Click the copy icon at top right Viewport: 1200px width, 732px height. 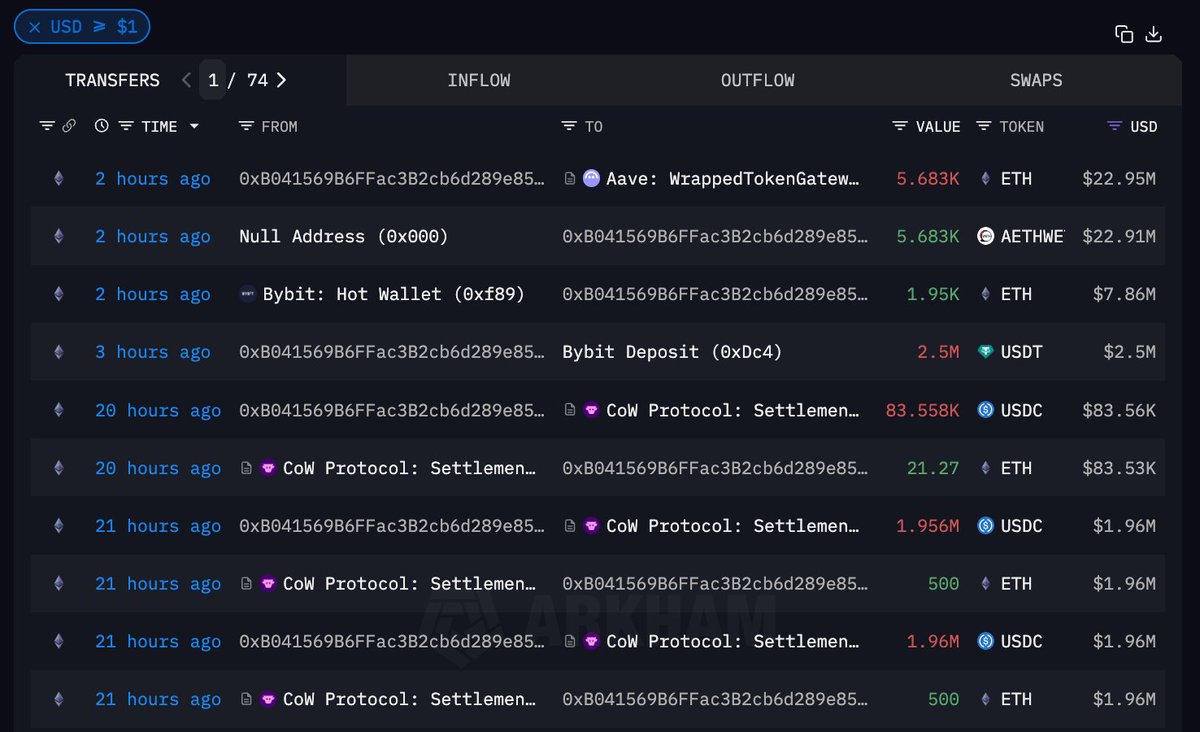click(1124, 34)
